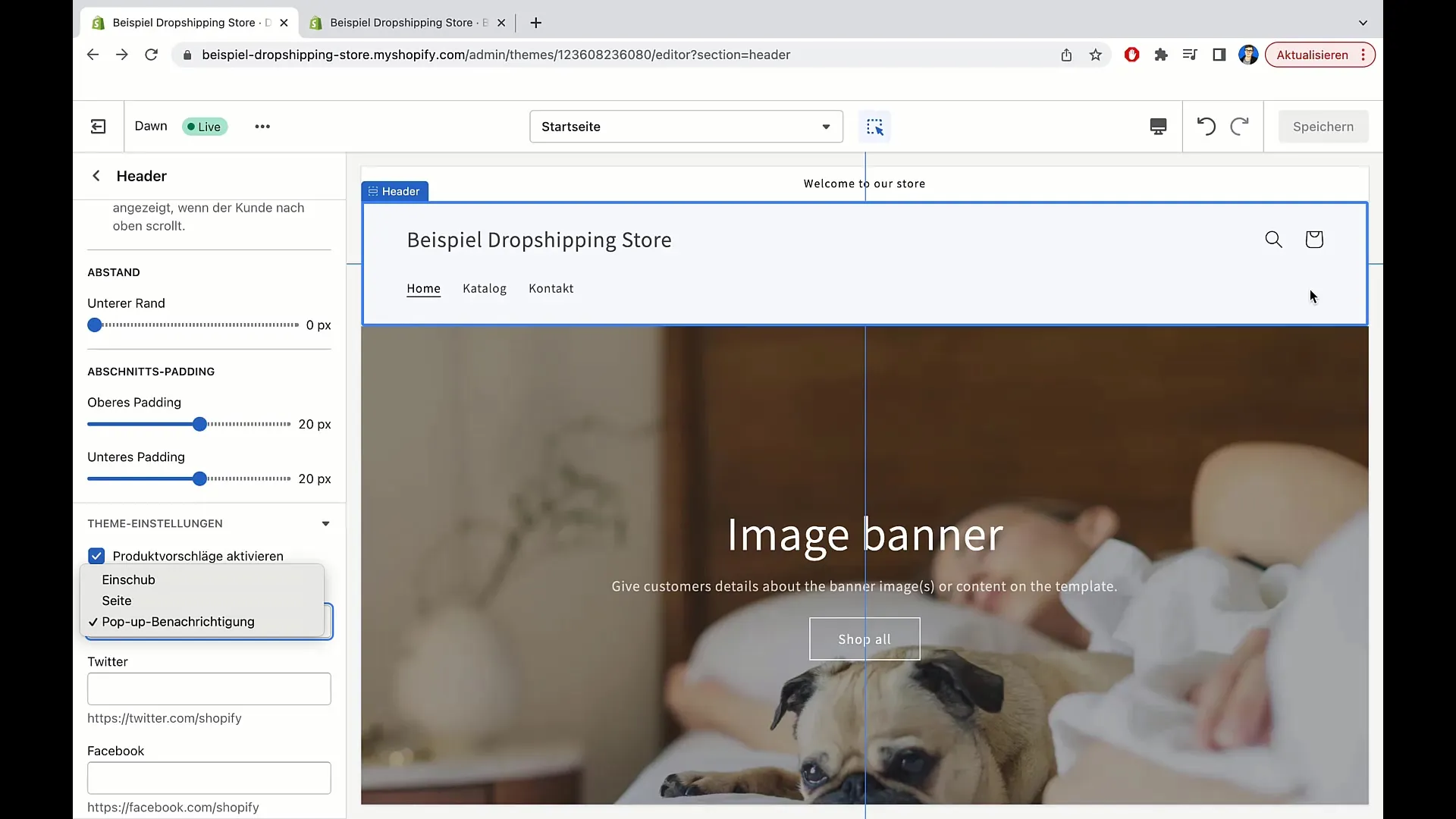Click the Speichern button
The image size is (1456, 819).
(1323, 126)
